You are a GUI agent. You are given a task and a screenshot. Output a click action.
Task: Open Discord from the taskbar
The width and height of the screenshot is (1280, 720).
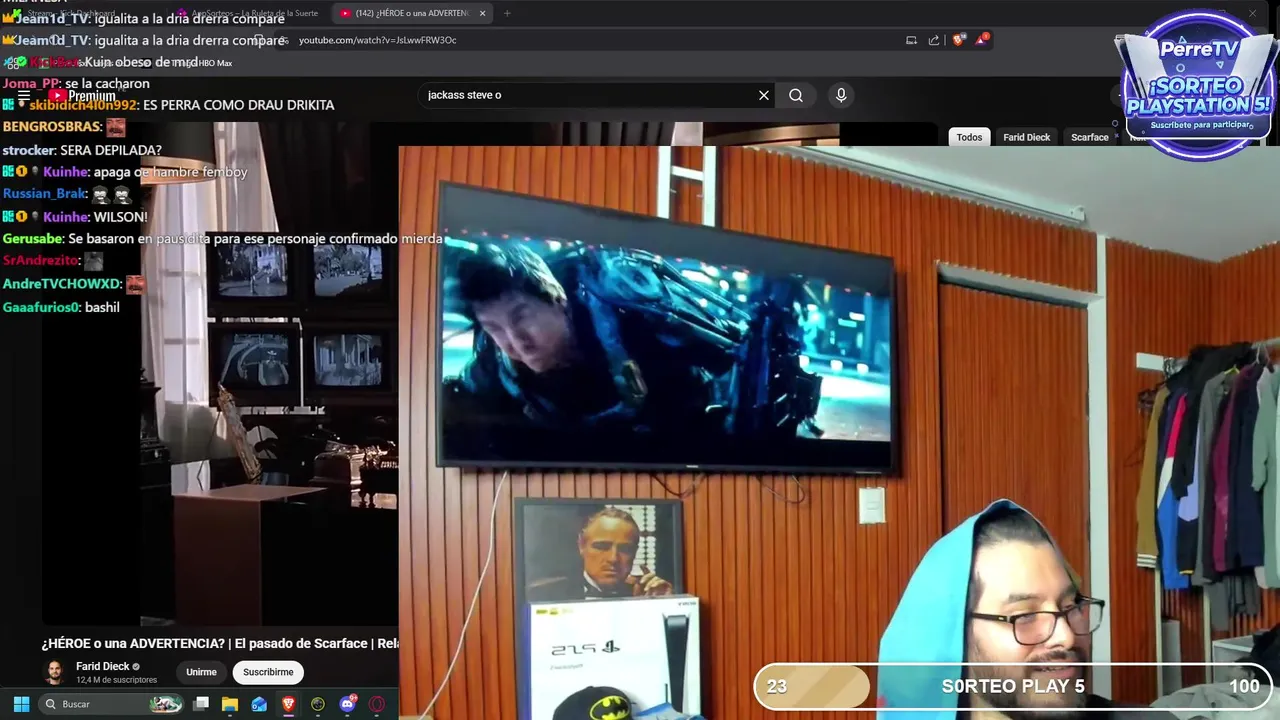tap(348, 704)
